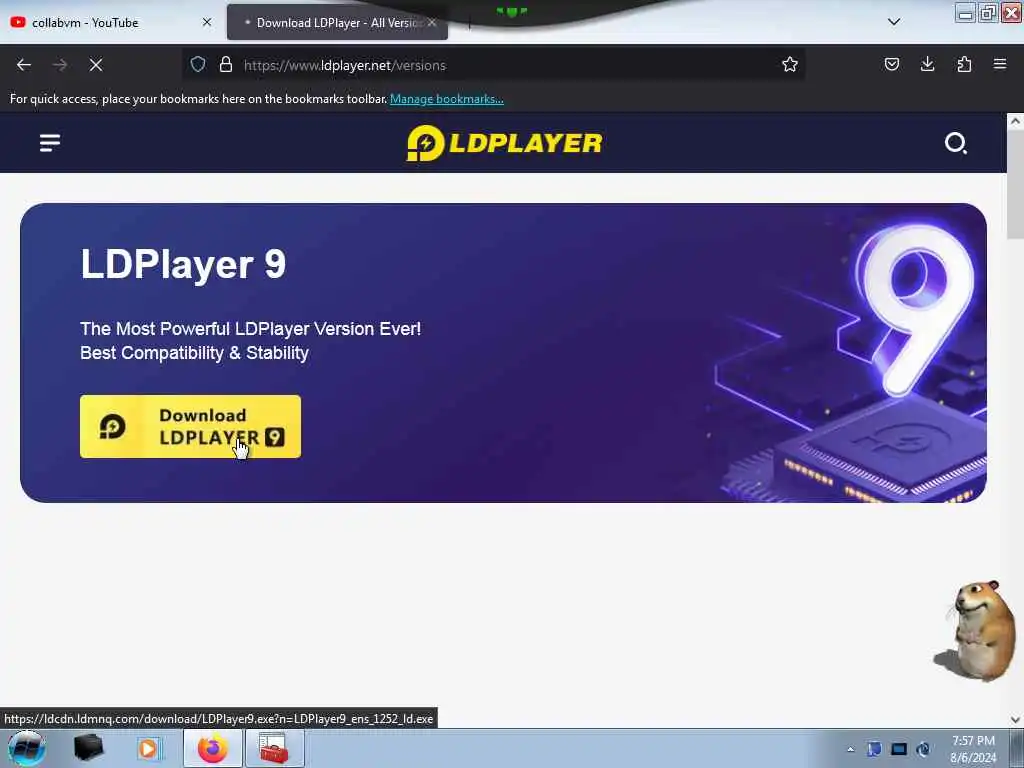Open the tracking protection shield icon
Image resolution: width=1024 pixels, height=768 pixels.
coord(198,64)
